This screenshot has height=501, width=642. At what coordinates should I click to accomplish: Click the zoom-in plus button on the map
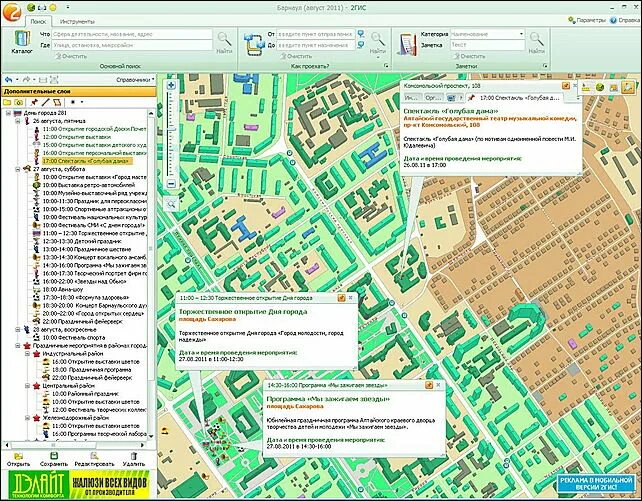click(171, 85)
